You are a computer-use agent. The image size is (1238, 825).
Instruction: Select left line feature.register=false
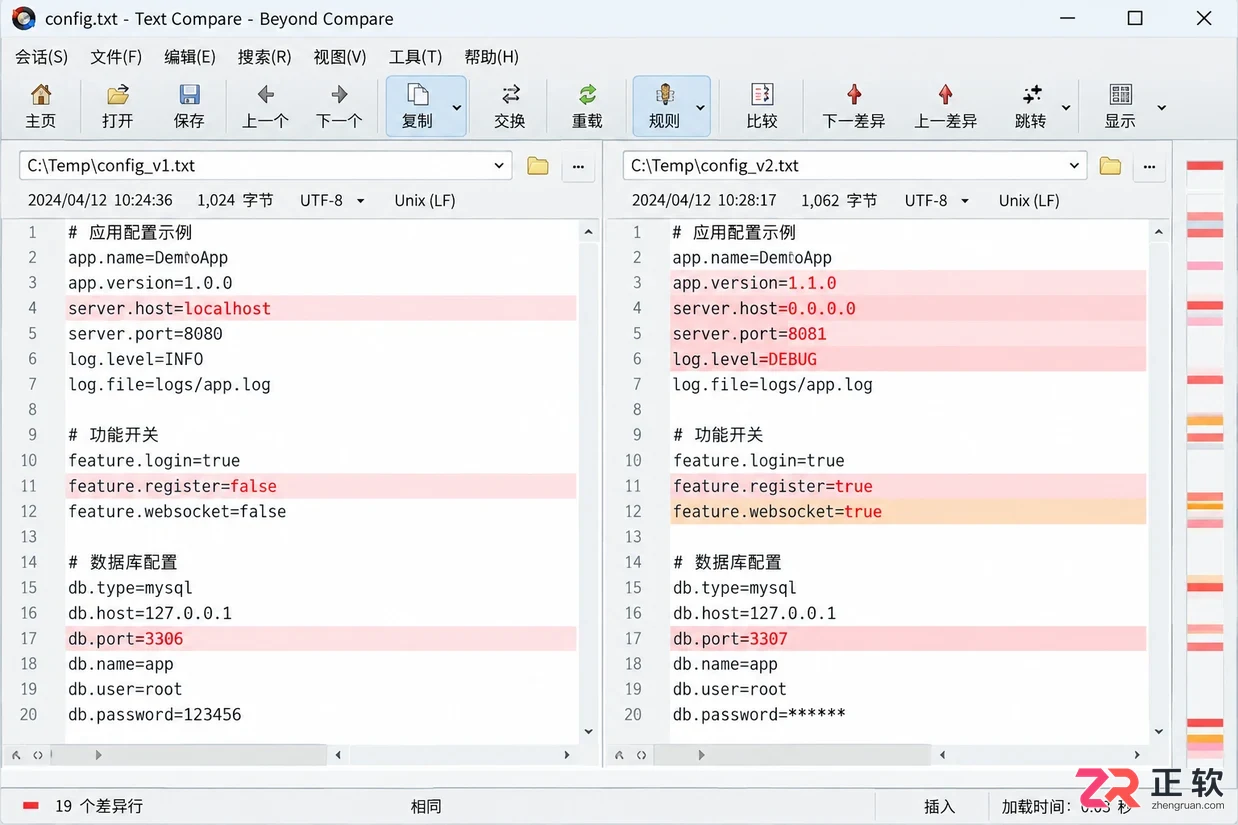pos(321,486)
